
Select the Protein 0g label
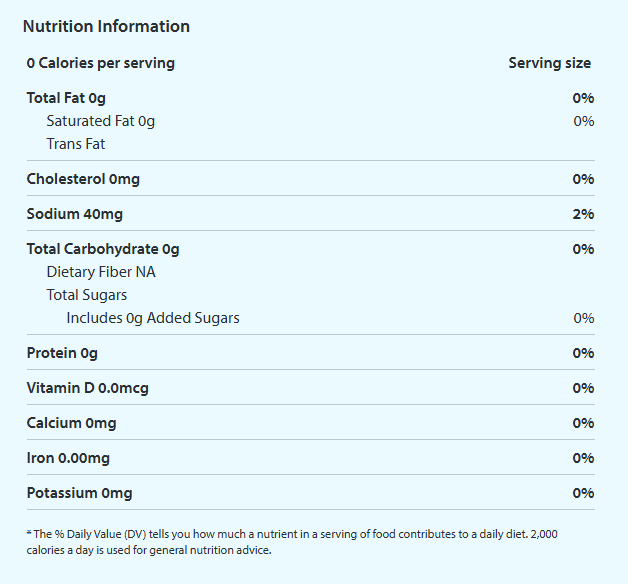tap(62, 353)
